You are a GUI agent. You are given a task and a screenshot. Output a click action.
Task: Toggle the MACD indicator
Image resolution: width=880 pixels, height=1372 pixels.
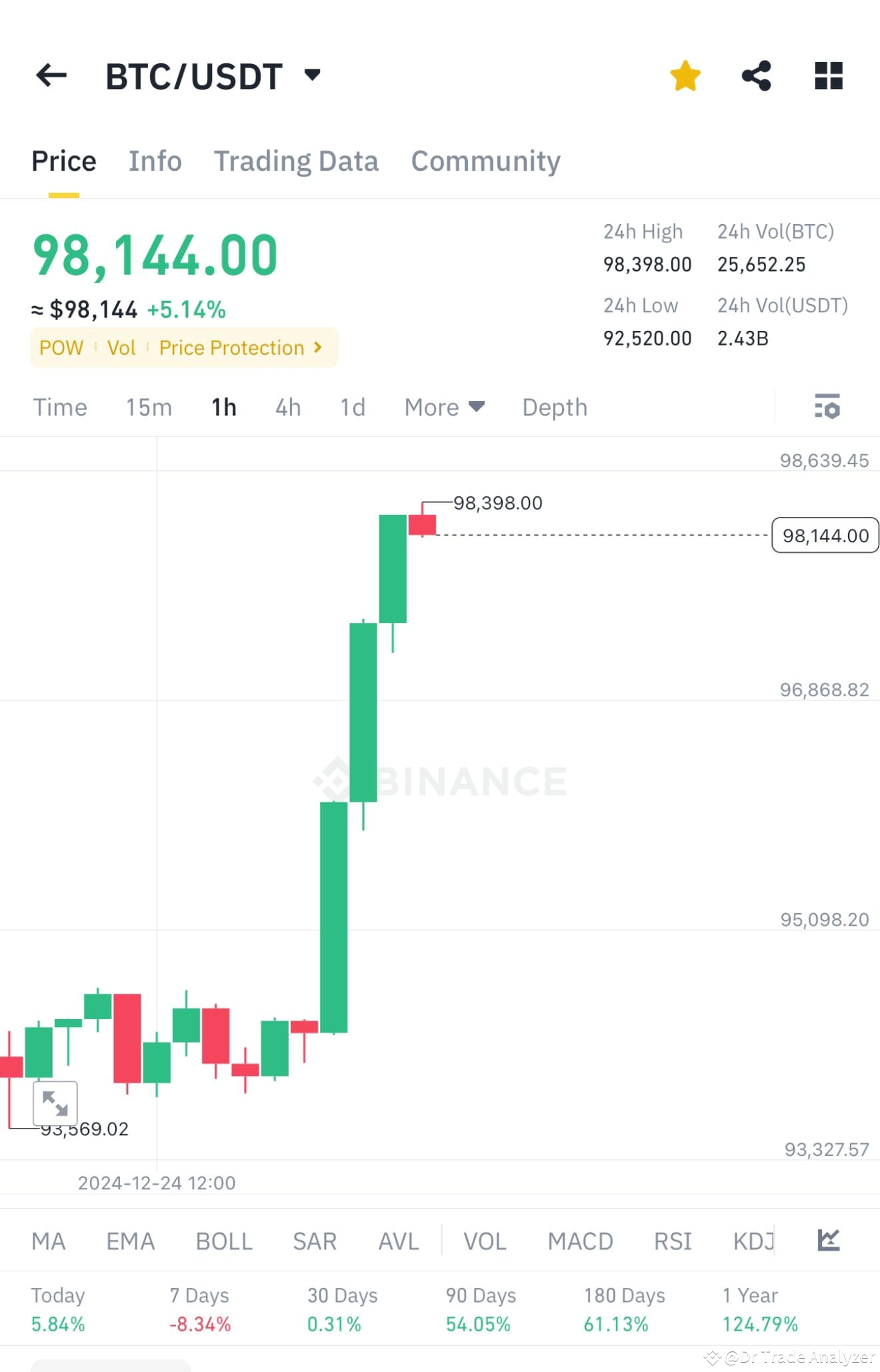pos(580,1241)
